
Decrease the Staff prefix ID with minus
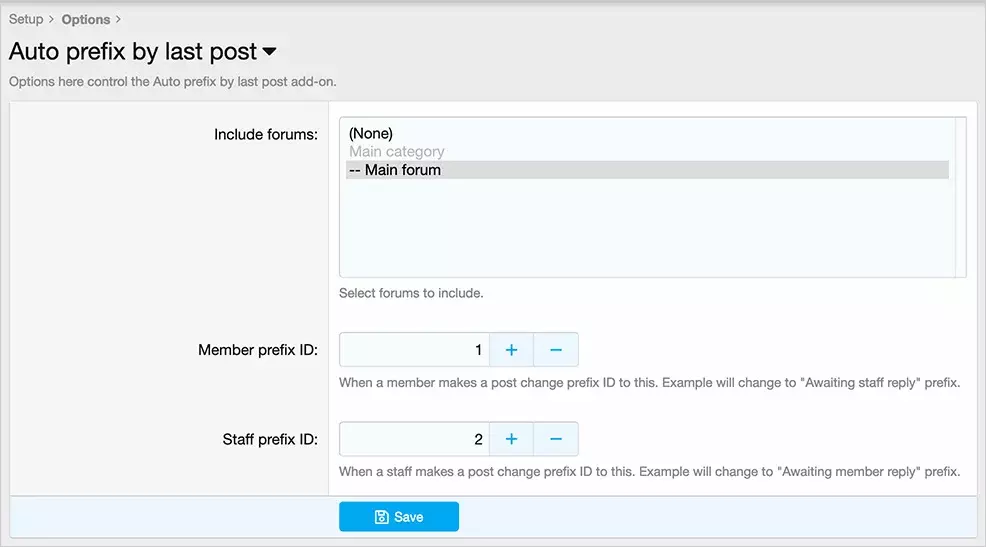556,439
